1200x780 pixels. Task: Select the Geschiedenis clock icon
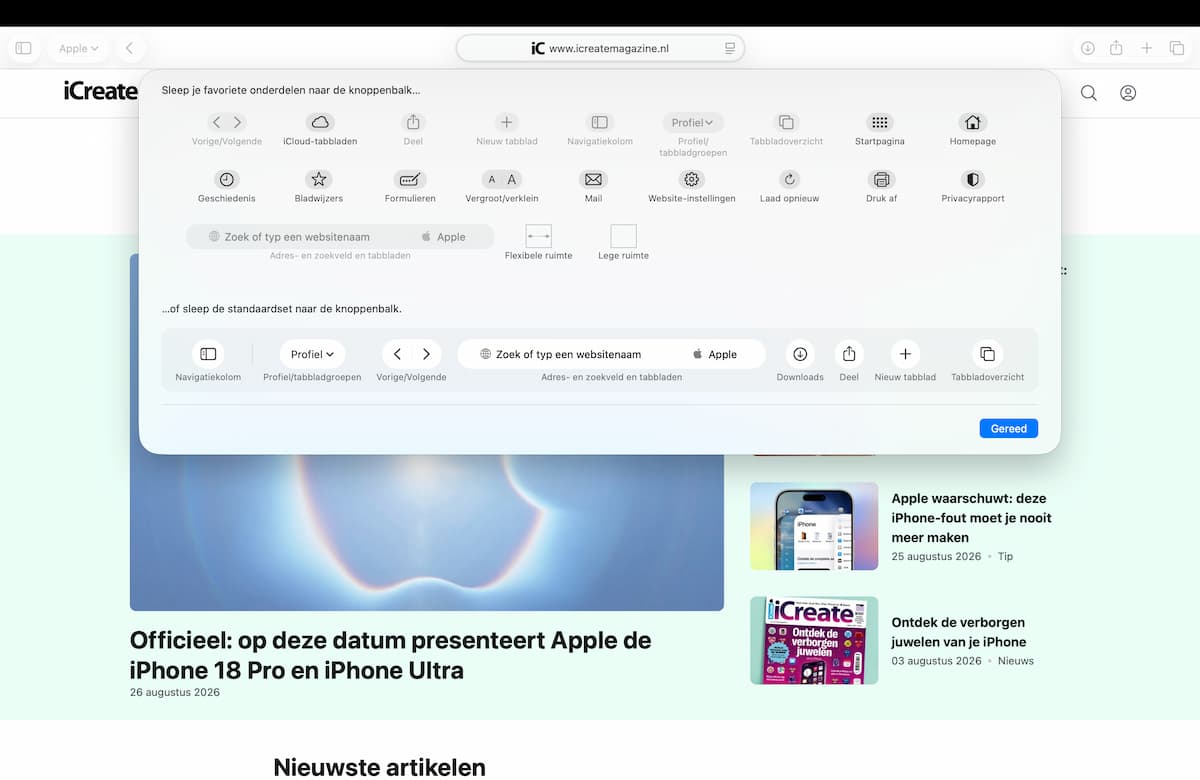click(227, 179)
